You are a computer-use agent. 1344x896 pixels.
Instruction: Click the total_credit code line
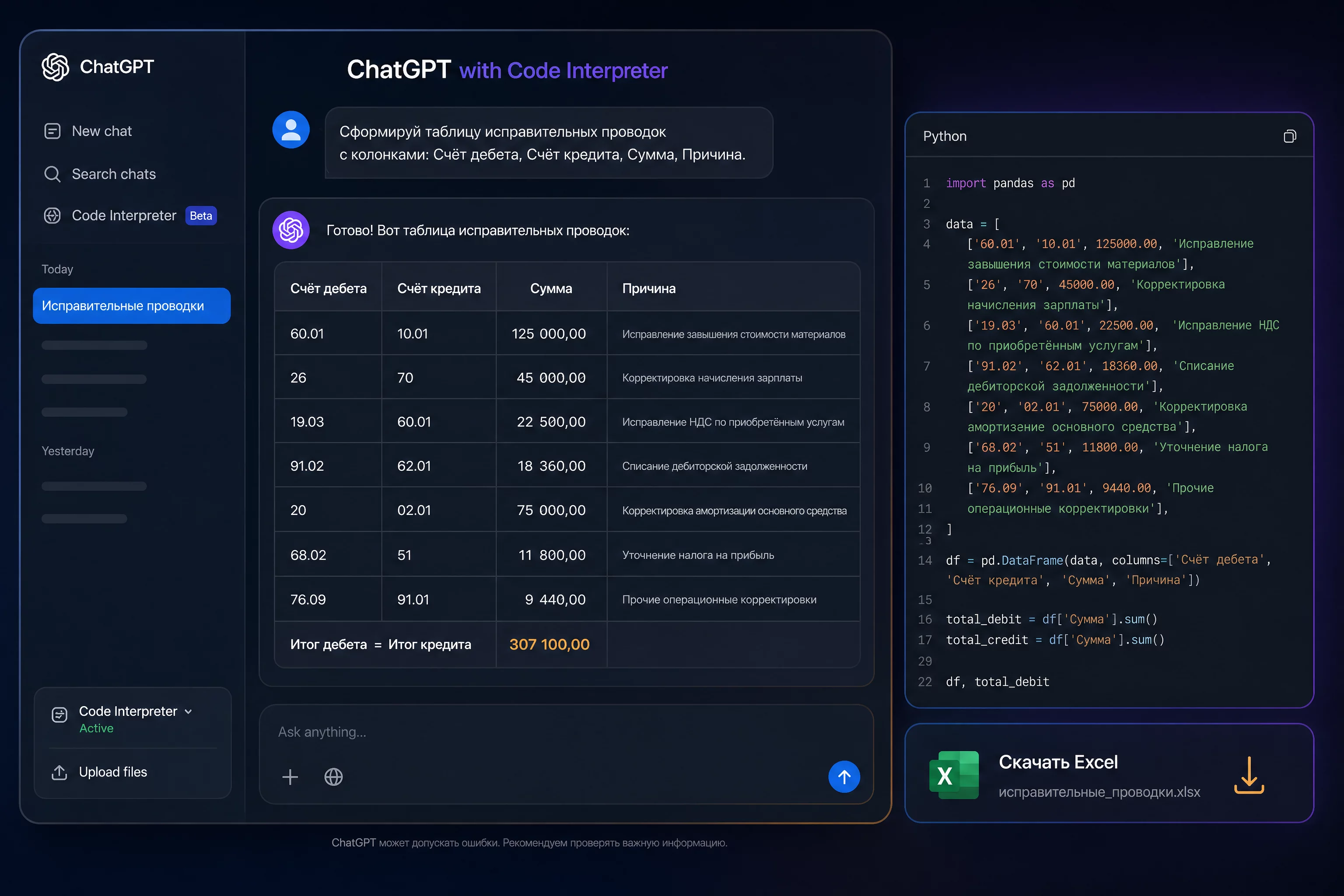coord(1055,640)
